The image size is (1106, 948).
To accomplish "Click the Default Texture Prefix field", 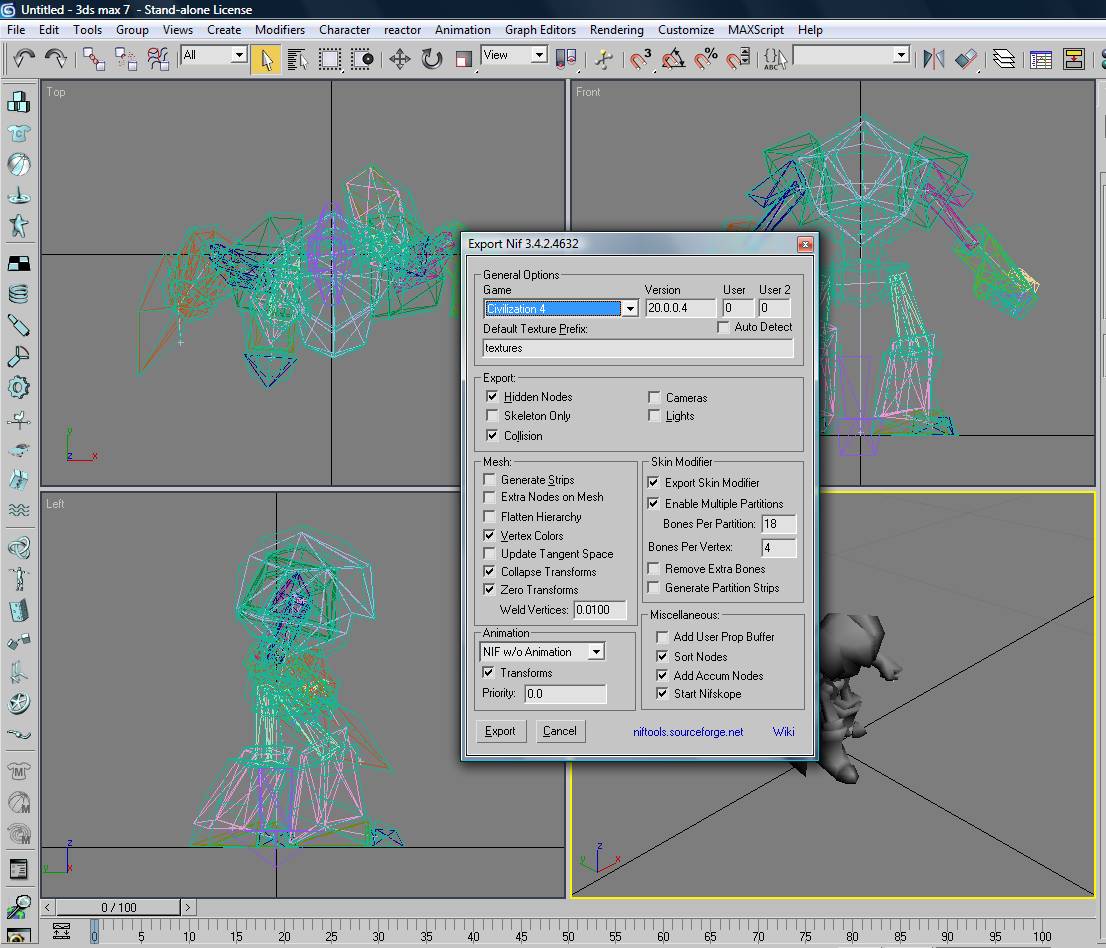I will 638,348.
